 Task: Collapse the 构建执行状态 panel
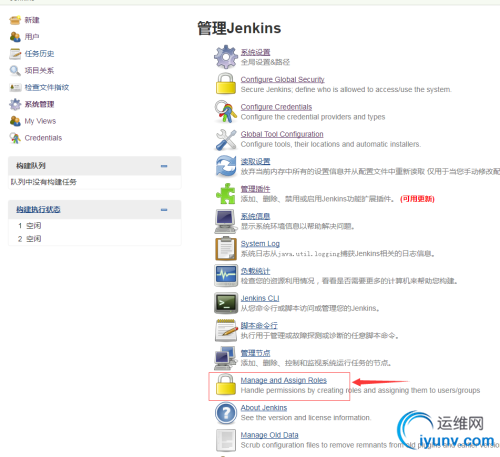pos(164,210)
